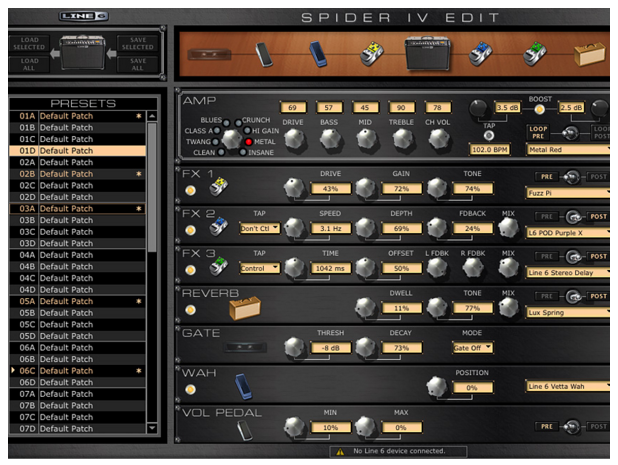Click the reverb box icon in signal chain
The width and height of the screenshot is (618, 465).
coord(589,54)
